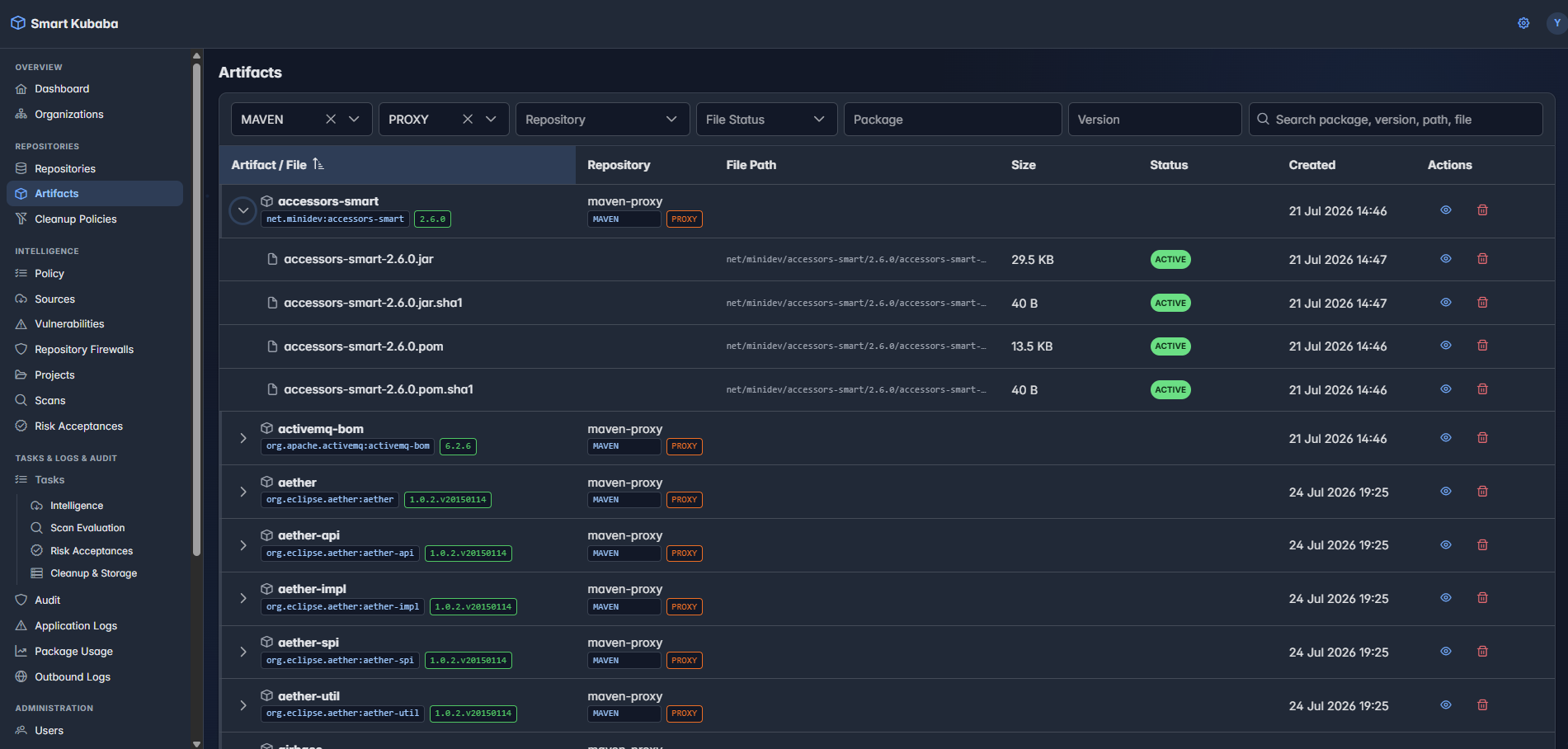The width and height of the screenshot is (1568, 749).
Task: Delete accessors-smart-2.6.0.pom.sha1 file
Action: point(1482,389)
